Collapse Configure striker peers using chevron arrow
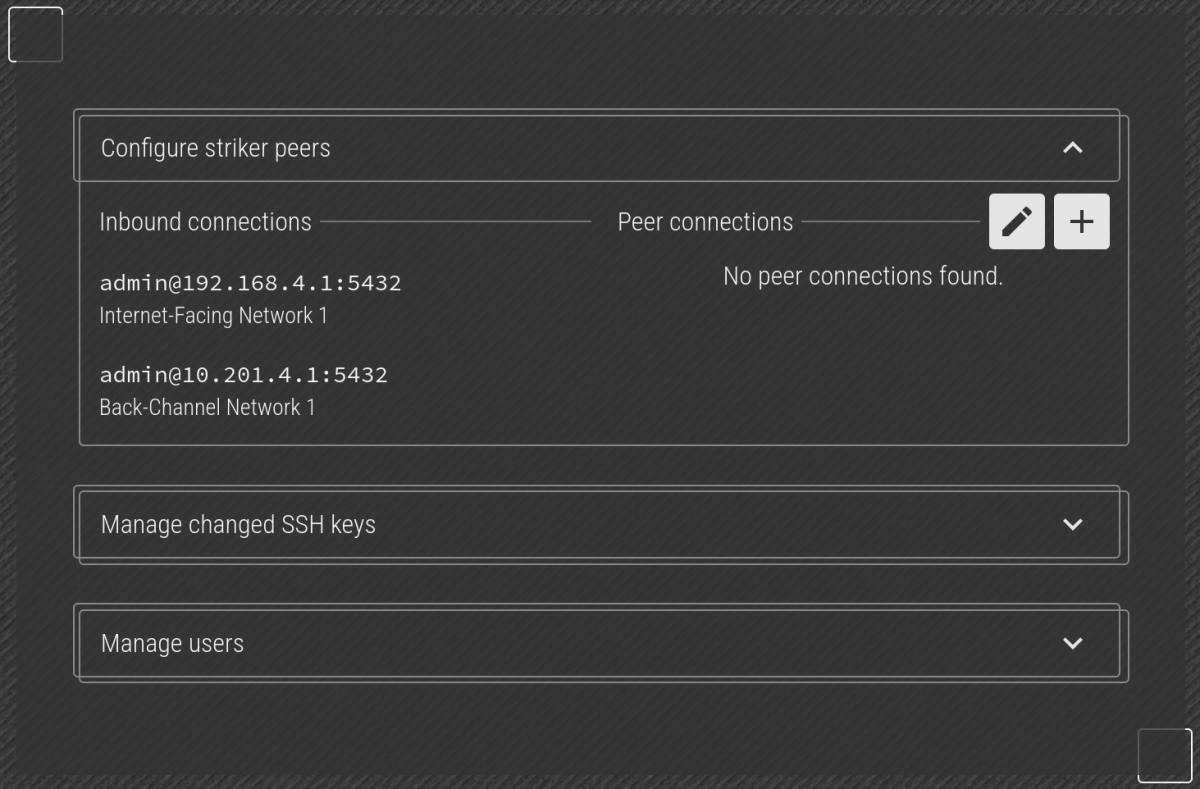The height and width of the screenshot is (789, 1200). (x=1072, y=148)
